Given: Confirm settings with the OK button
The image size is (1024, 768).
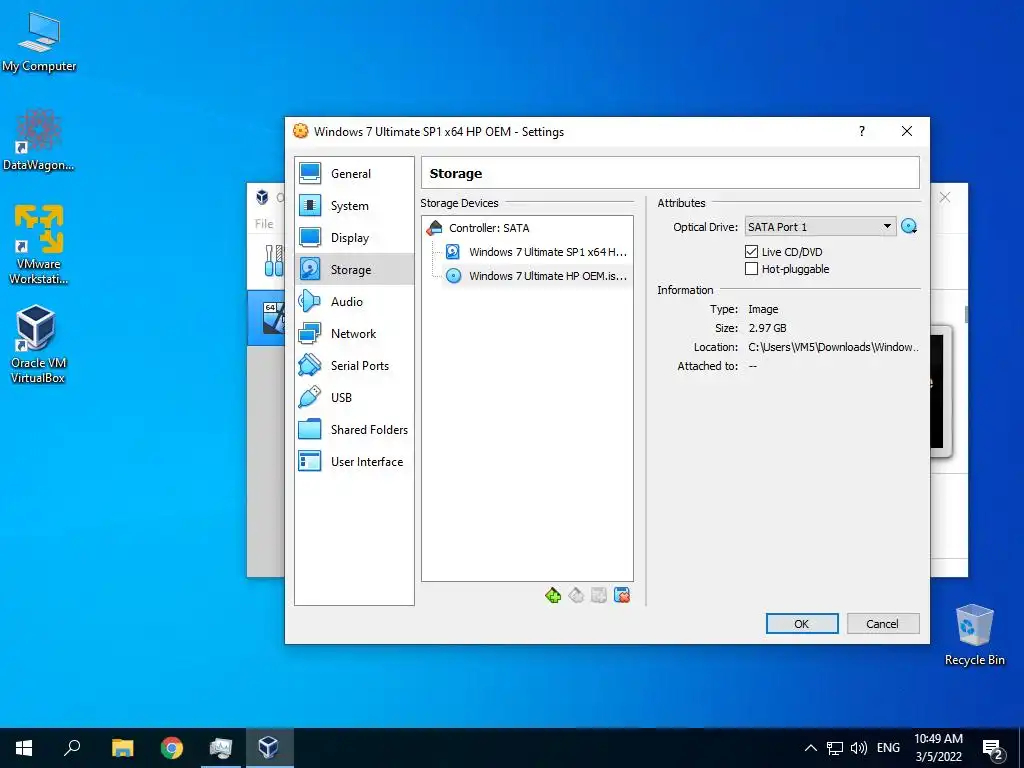Looking at the screenshot, I should (x=802, y=624).
